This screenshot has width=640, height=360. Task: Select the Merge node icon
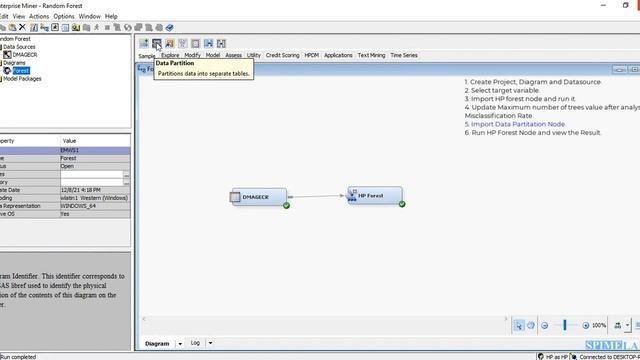pos(208,43)
